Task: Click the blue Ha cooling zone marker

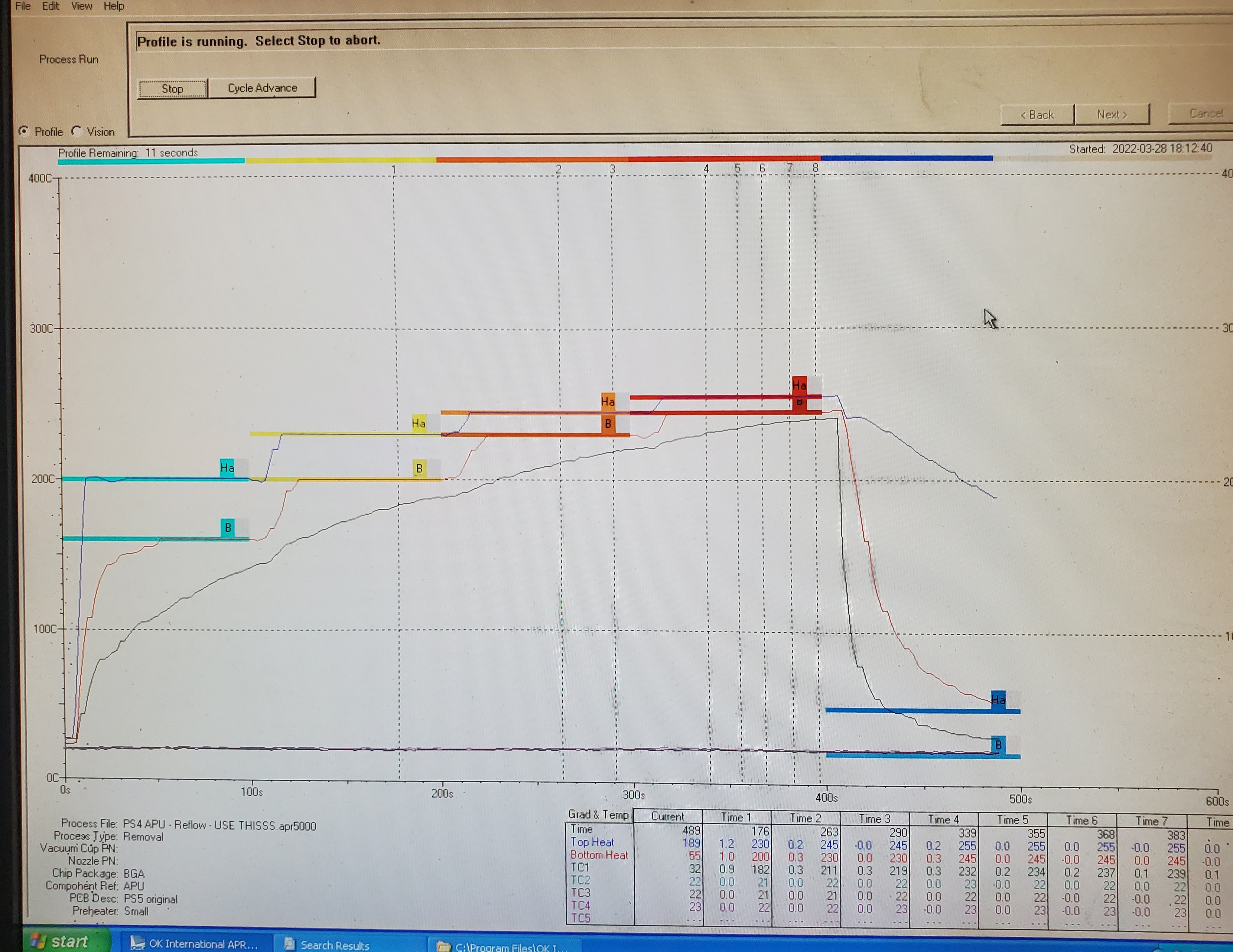Action: click(998, 700)
